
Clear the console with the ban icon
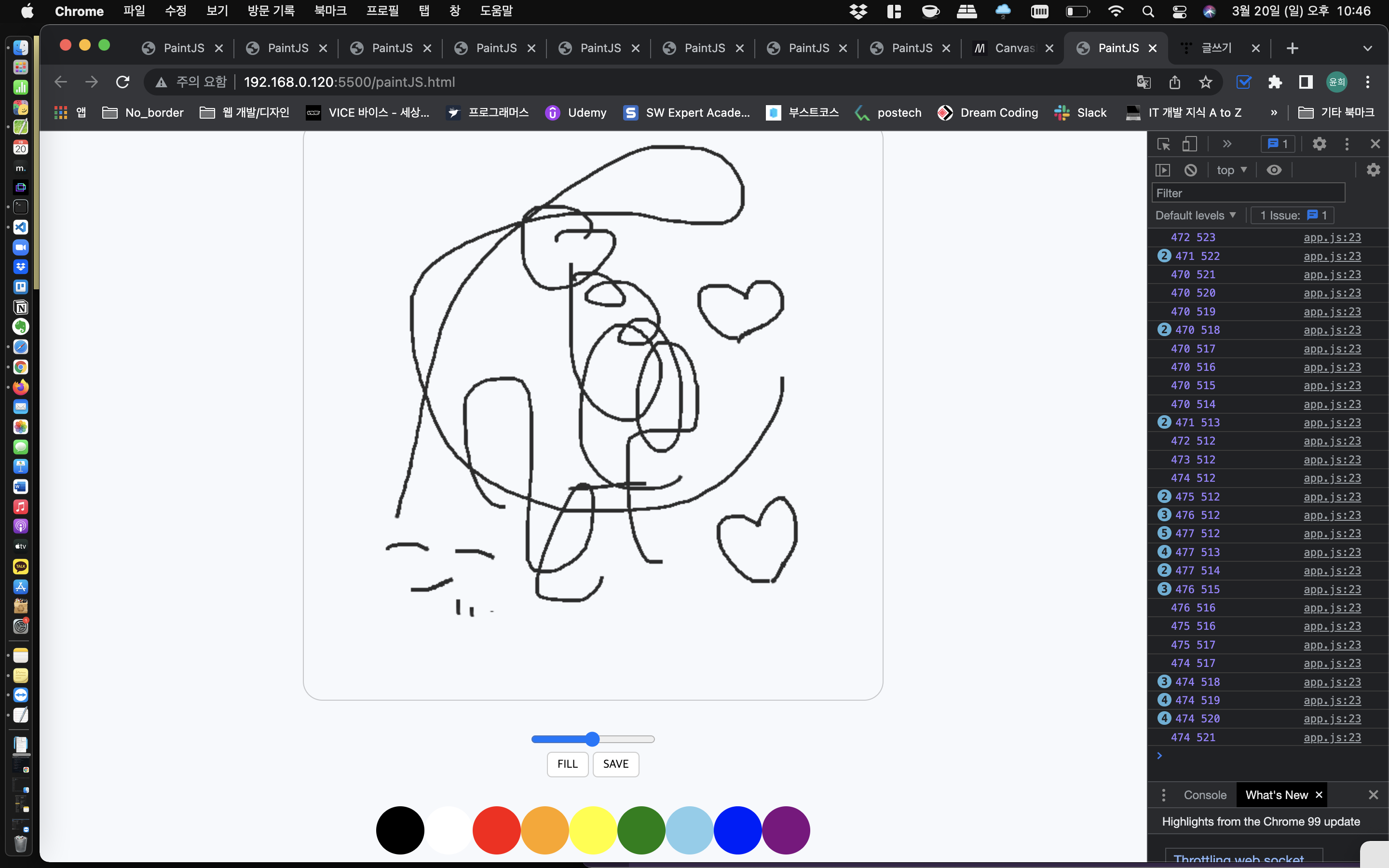pos(1190,170)
